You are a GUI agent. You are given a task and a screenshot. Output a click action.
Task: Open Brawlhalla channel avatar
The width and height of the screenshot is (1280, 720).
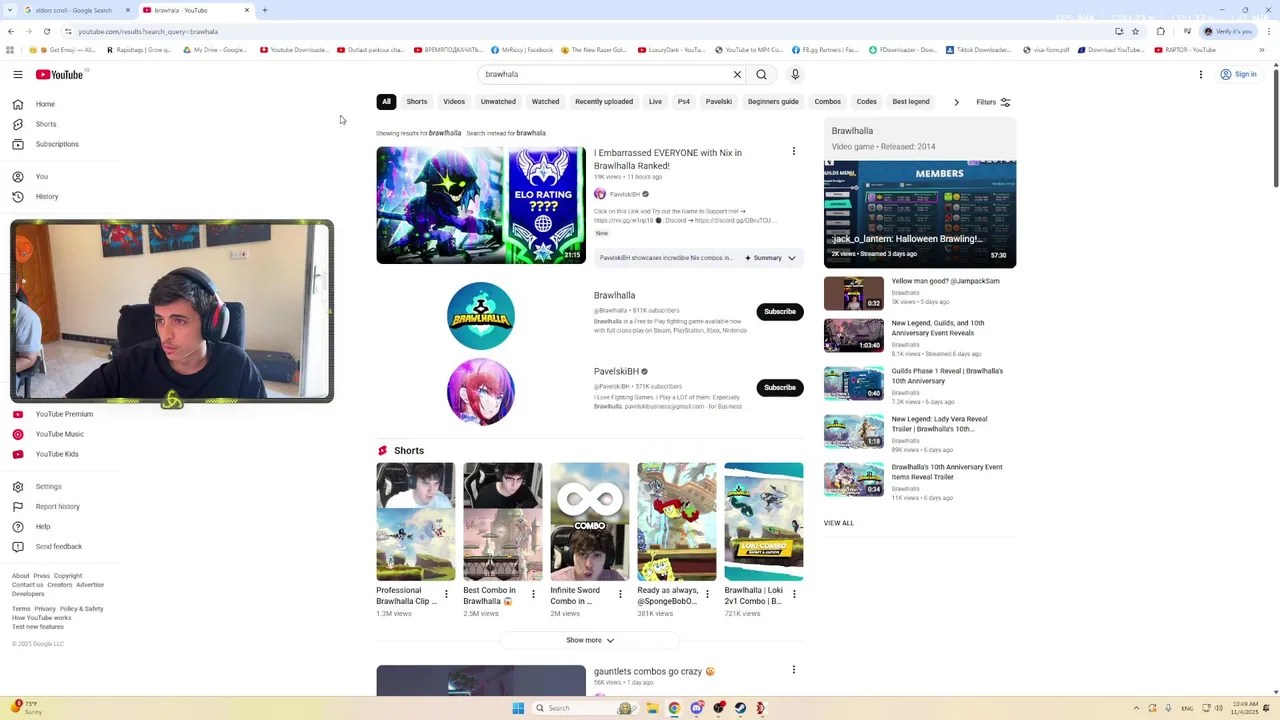coord(481,316)
